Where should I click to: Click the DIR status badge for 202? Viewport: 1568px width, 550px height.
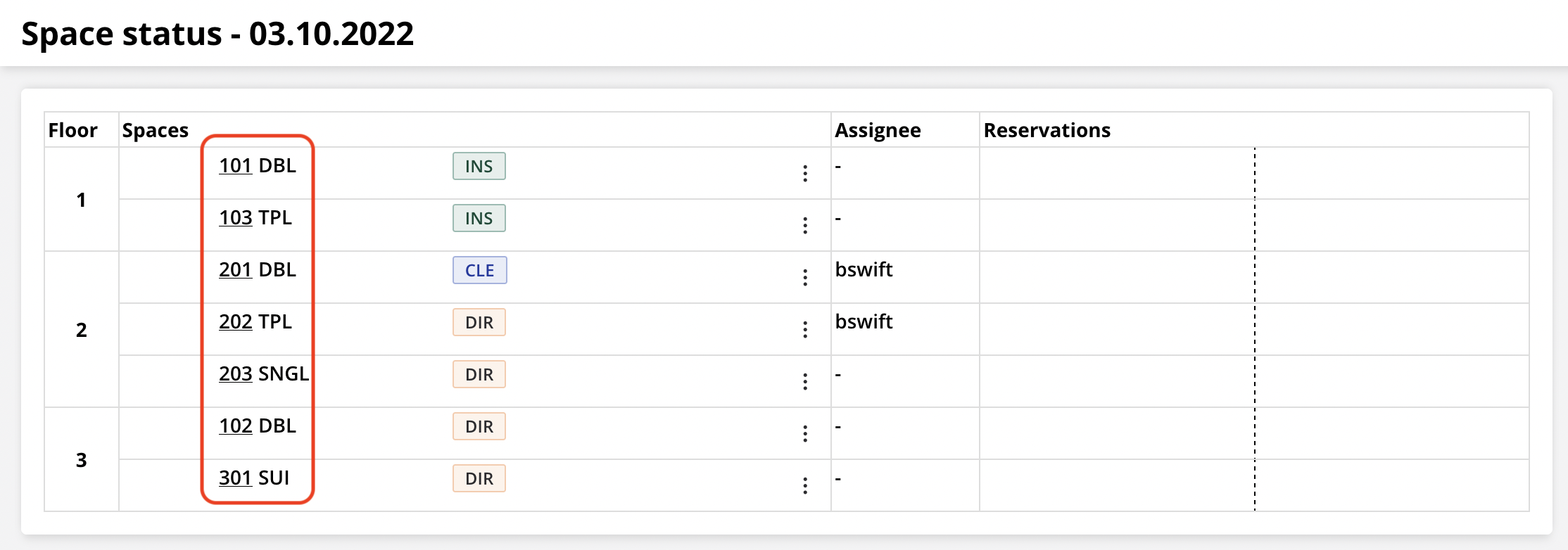(x=479, y=323)
